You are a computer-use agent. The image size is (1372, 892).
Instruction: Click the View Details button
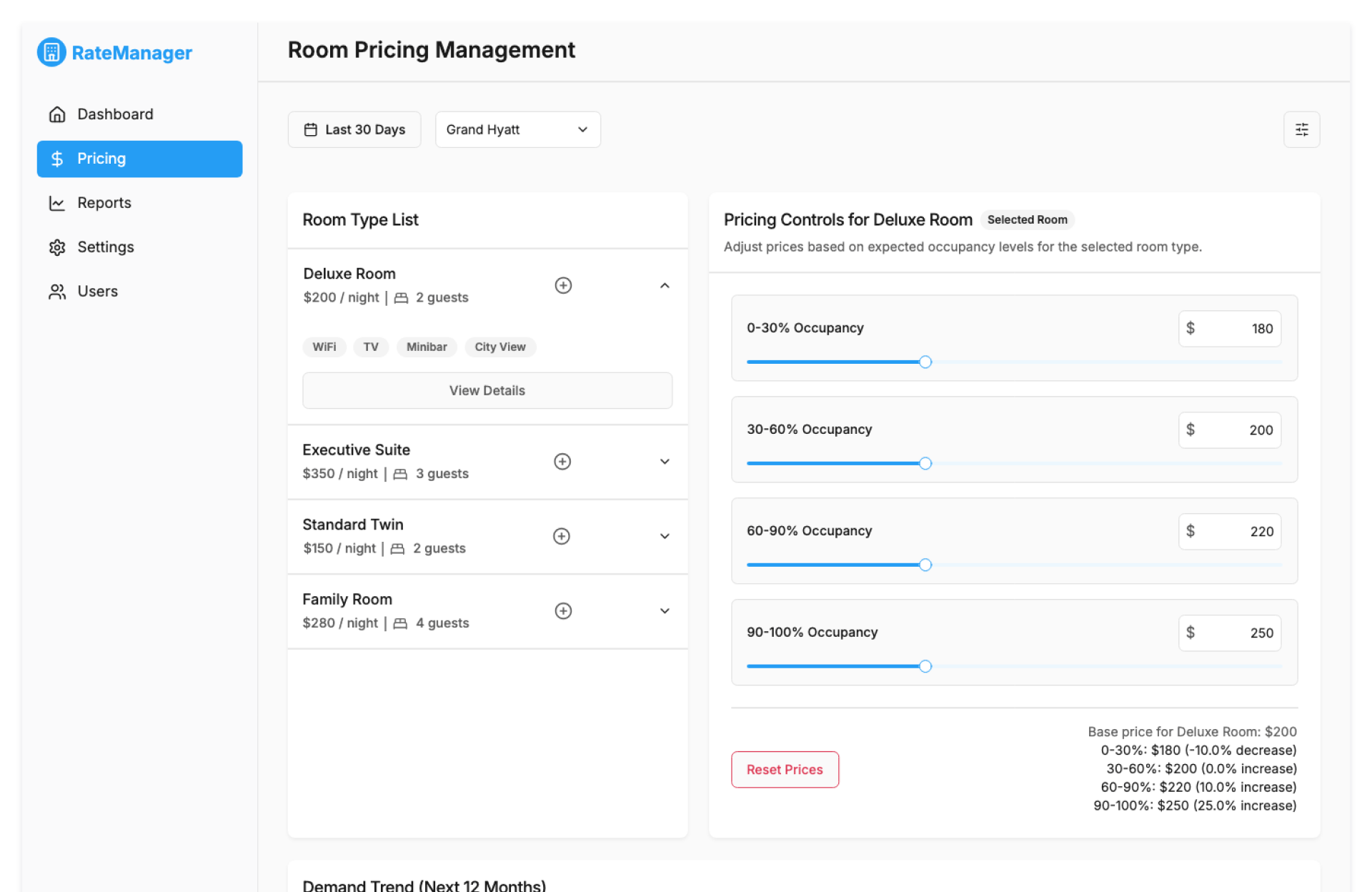pos(487,390)
